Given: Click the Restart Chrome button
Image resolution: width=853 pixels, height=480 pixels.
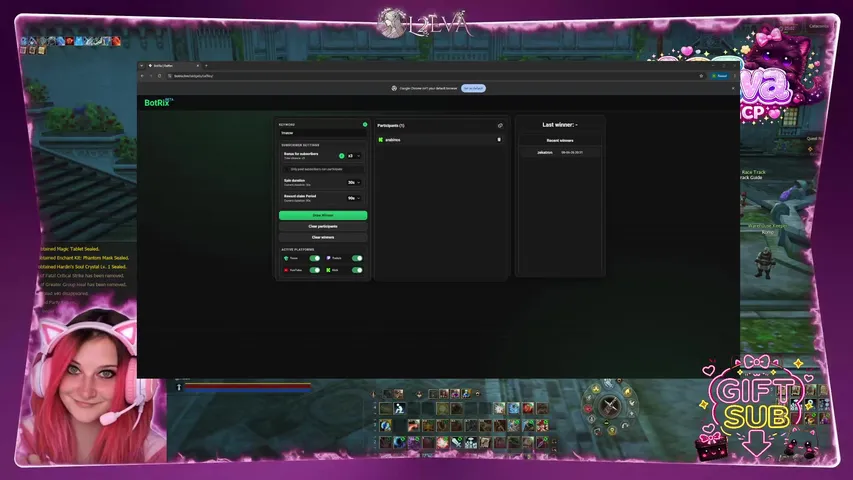Looking at the screenshot, I should [720, 76].
